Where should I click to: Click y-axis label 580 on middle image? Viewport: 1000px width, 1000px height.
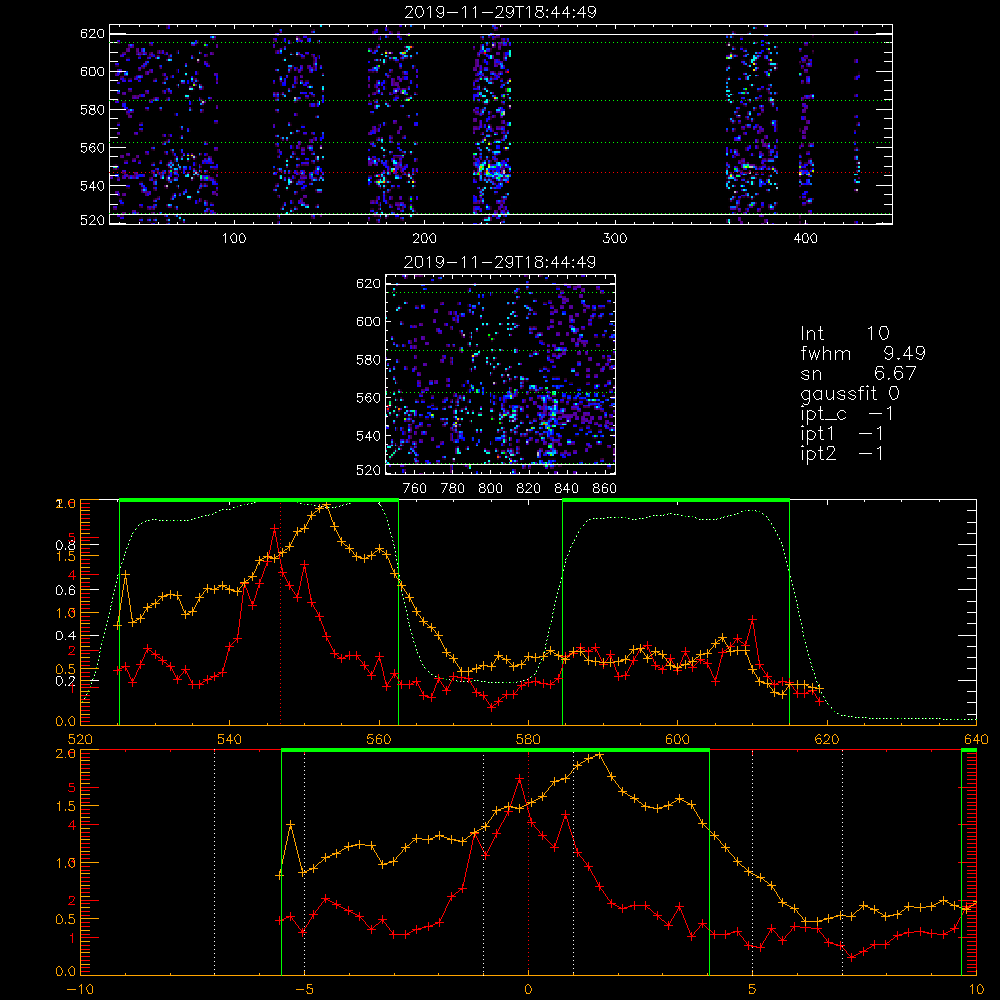point(368,360)
